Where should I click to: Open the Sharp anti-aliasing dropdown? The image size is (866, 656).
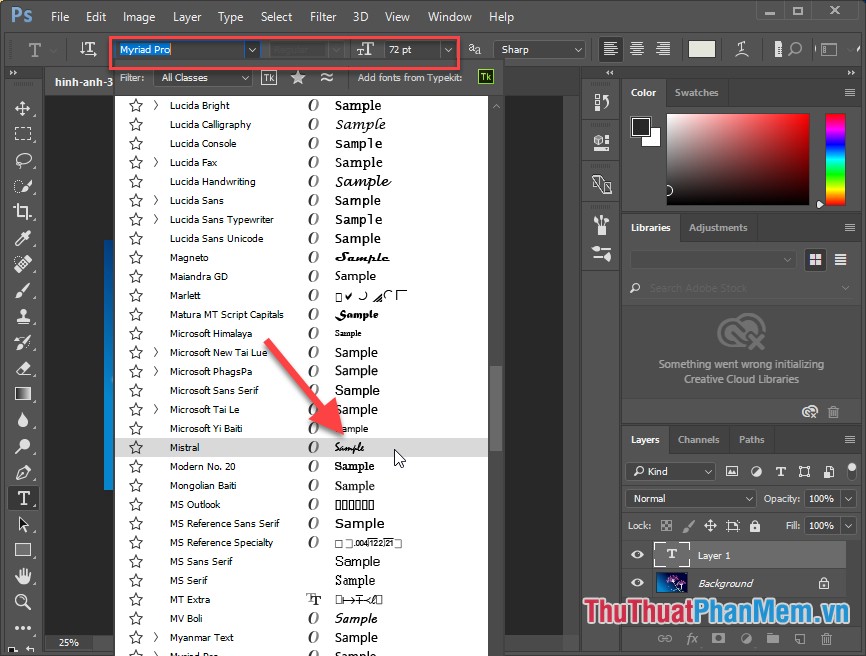[540, 48]
